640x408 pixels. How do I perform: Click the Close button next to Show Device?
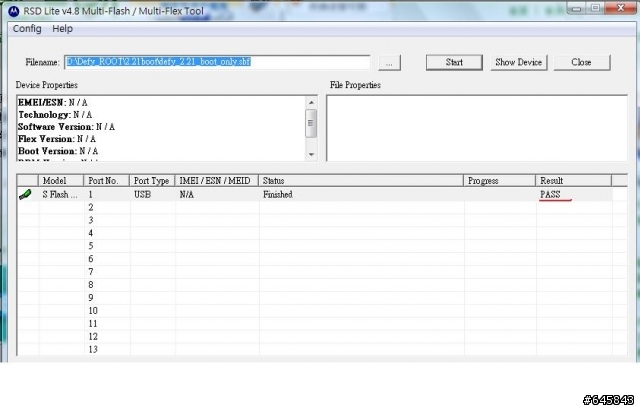(x=582, y=62)
